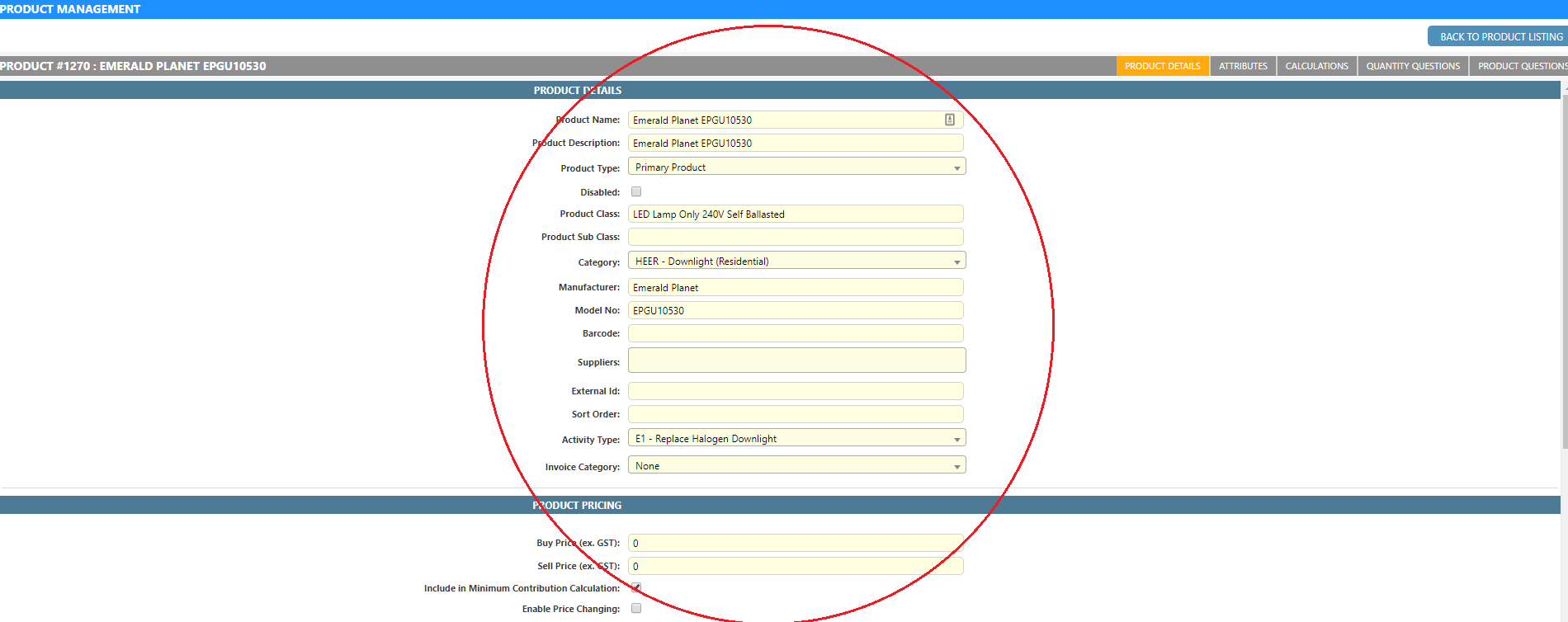Screen dimensions: 1568x622
Task: Open the Calculations tab
Action: [1316, 66]
